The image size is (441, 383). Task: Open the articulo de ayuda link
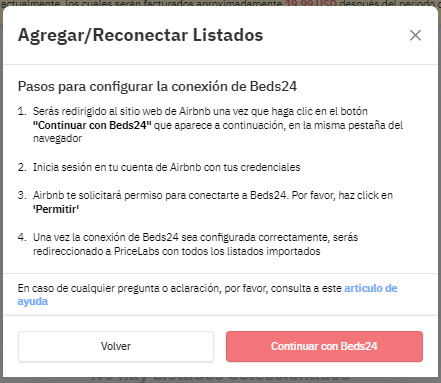(x=207, y=295)
